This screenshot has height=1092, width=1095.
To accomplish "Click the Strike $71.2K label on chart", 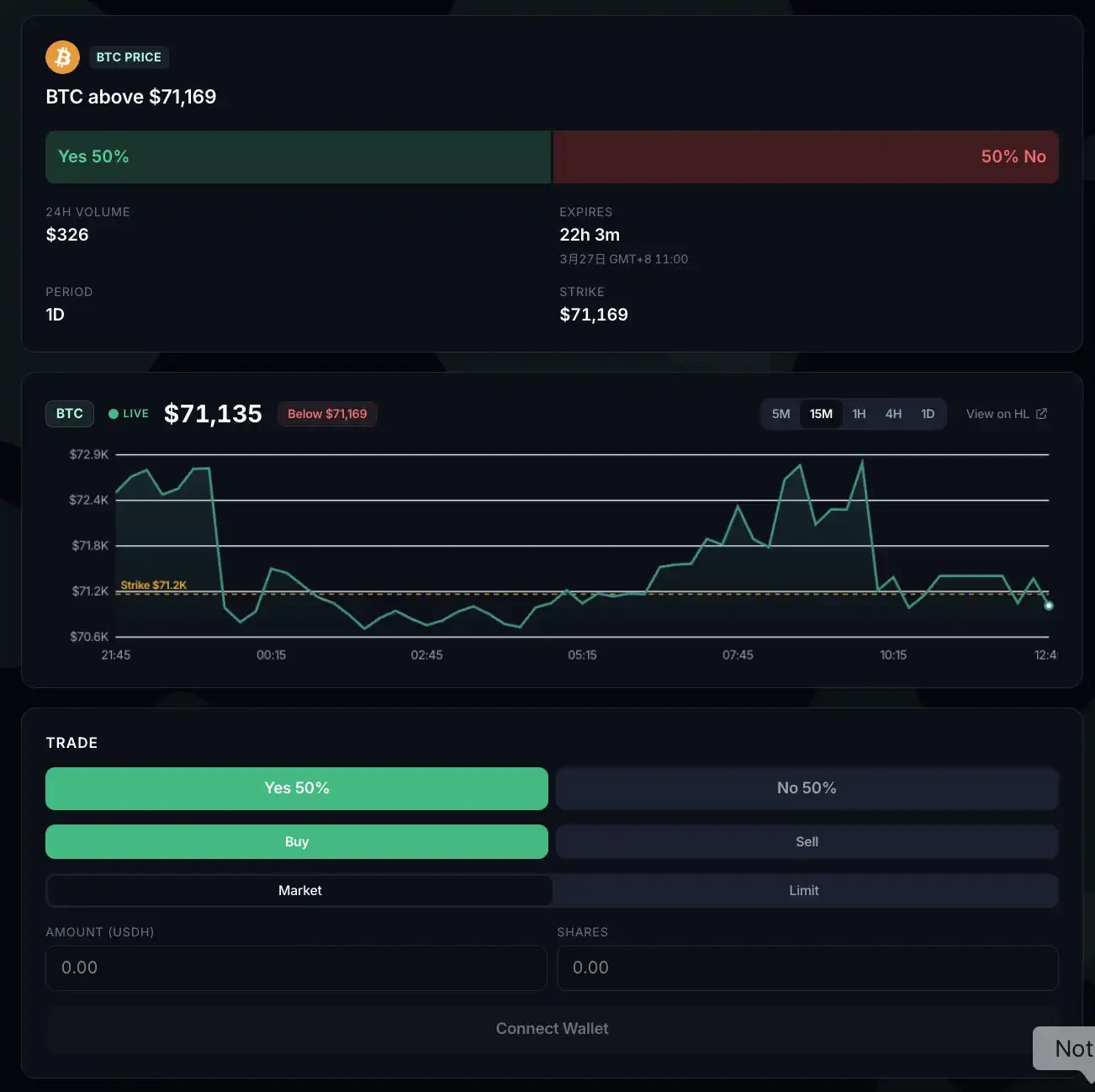I will tap(153, 584).
